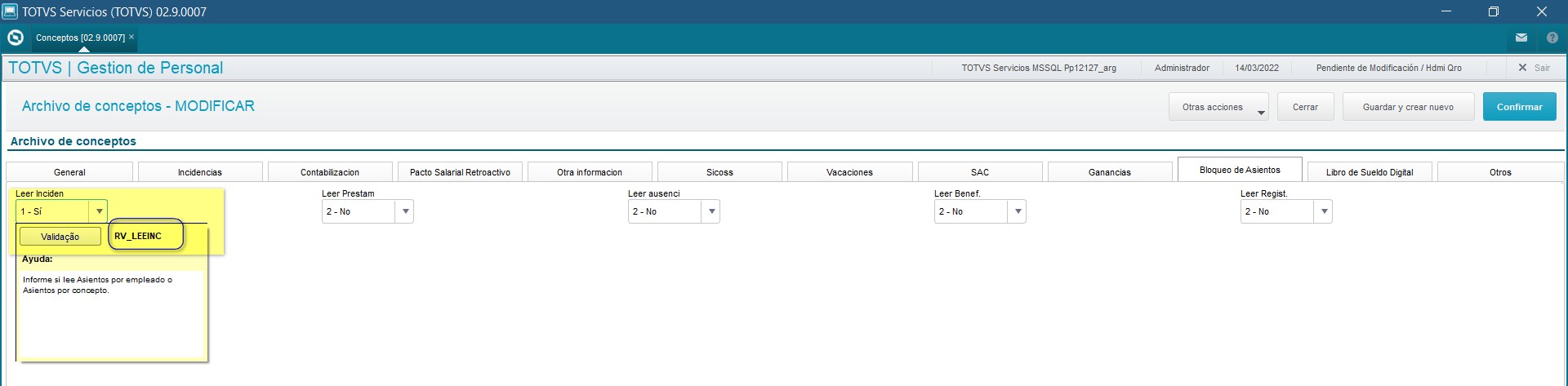Viewport: 1568px width, 386px height.
Task: Click the Ayuda help text box
Action: click(112, 314)
